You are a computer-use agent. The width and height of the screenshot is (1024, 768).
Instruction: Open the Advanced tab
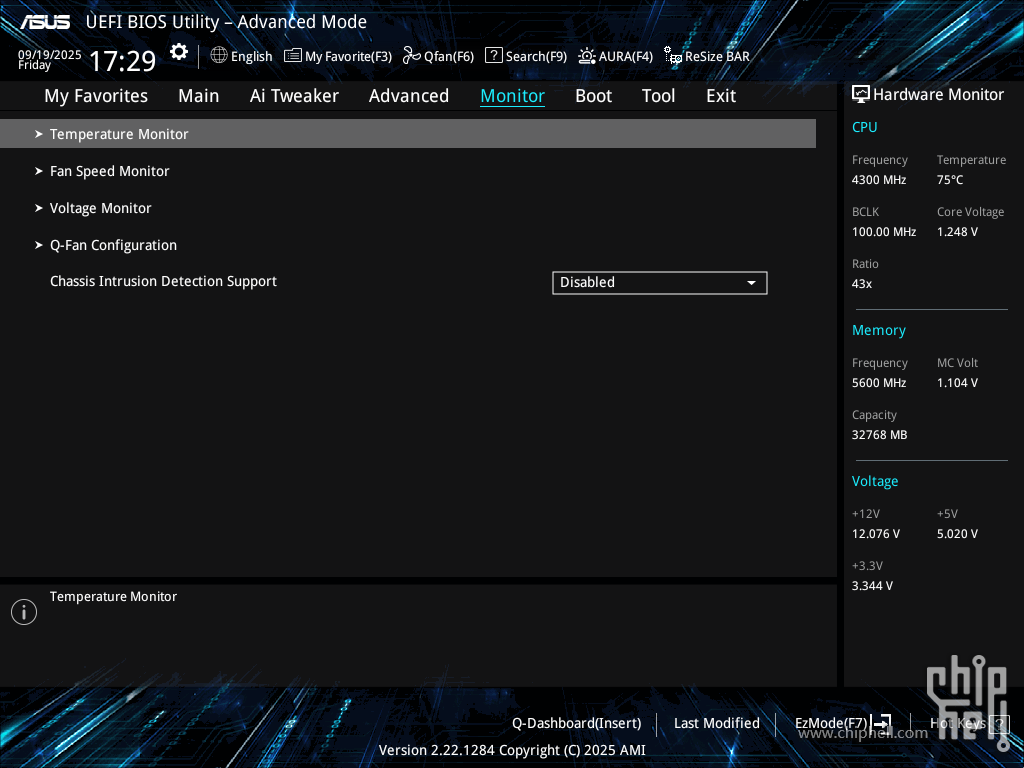pyautogui.click(x=409, y=96)
